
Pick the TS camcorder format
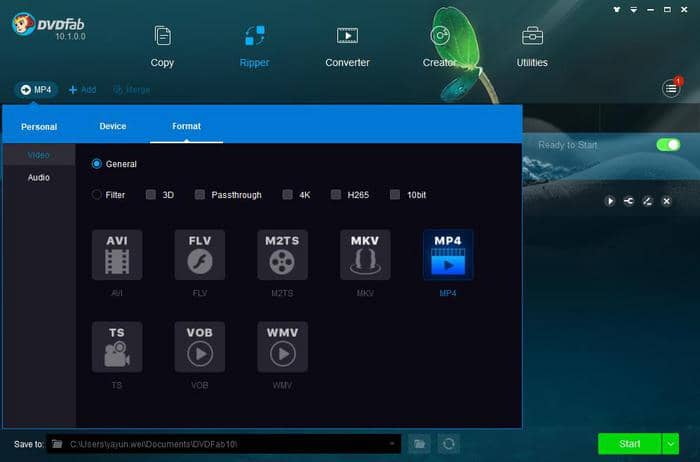[x=117, y=347]
